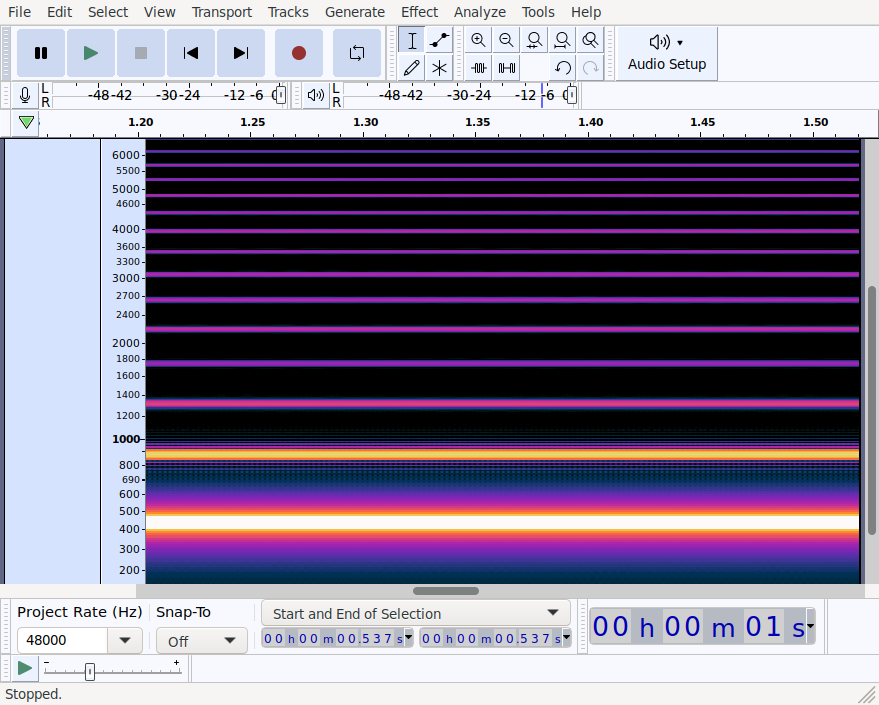Screen dimensions: 879x705
Task: Skip to the end of the project
Action: coord(241,53)
